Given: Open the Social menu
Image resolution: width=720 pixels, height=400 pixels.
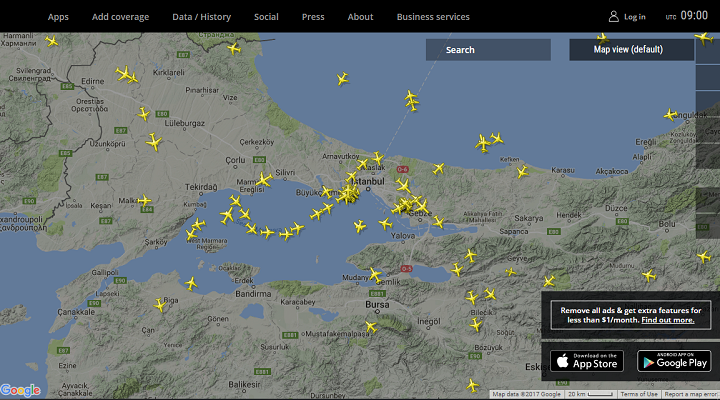Looking at the screenshot, I should [x=266, y=17].
